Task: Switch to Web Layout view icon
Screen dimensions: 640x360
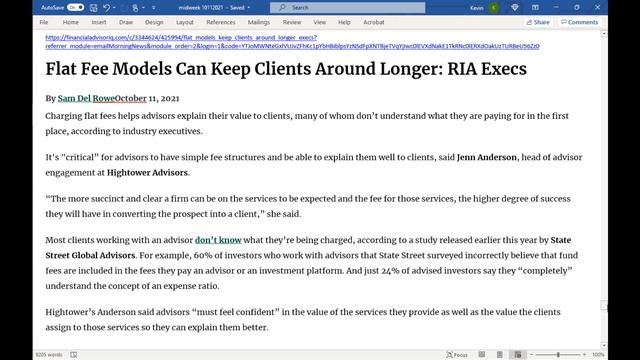Action: click(x=518, y=355)
